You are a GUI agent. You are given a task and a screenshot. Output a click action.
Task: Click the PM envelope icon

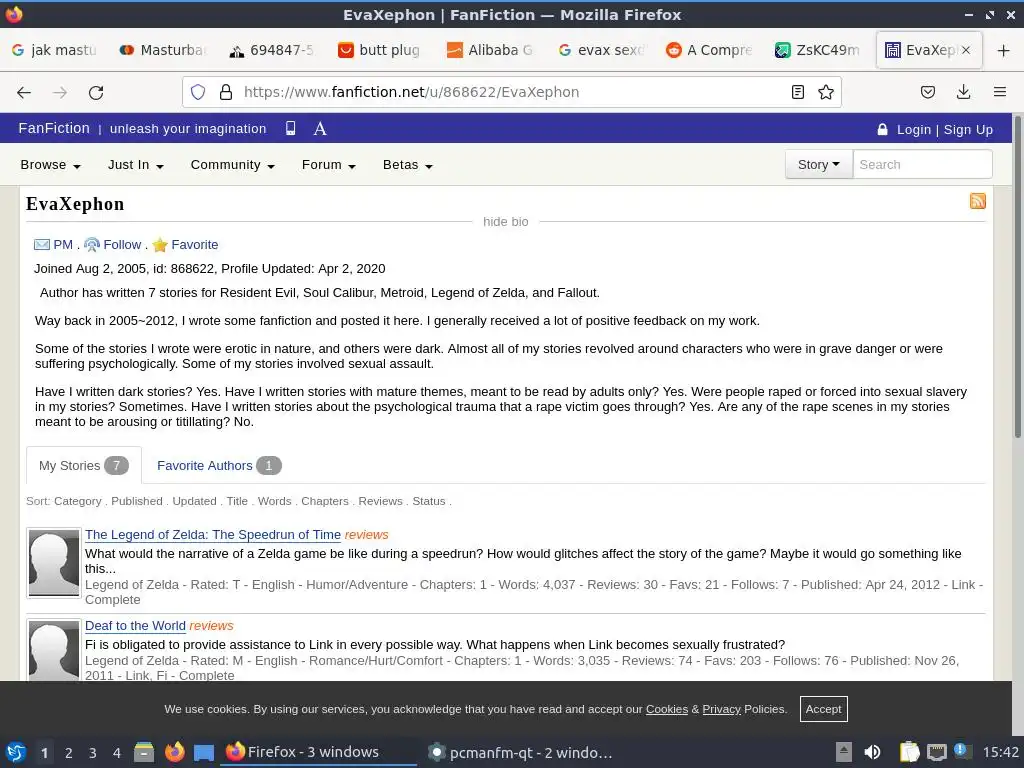click(x=42, y=245)
